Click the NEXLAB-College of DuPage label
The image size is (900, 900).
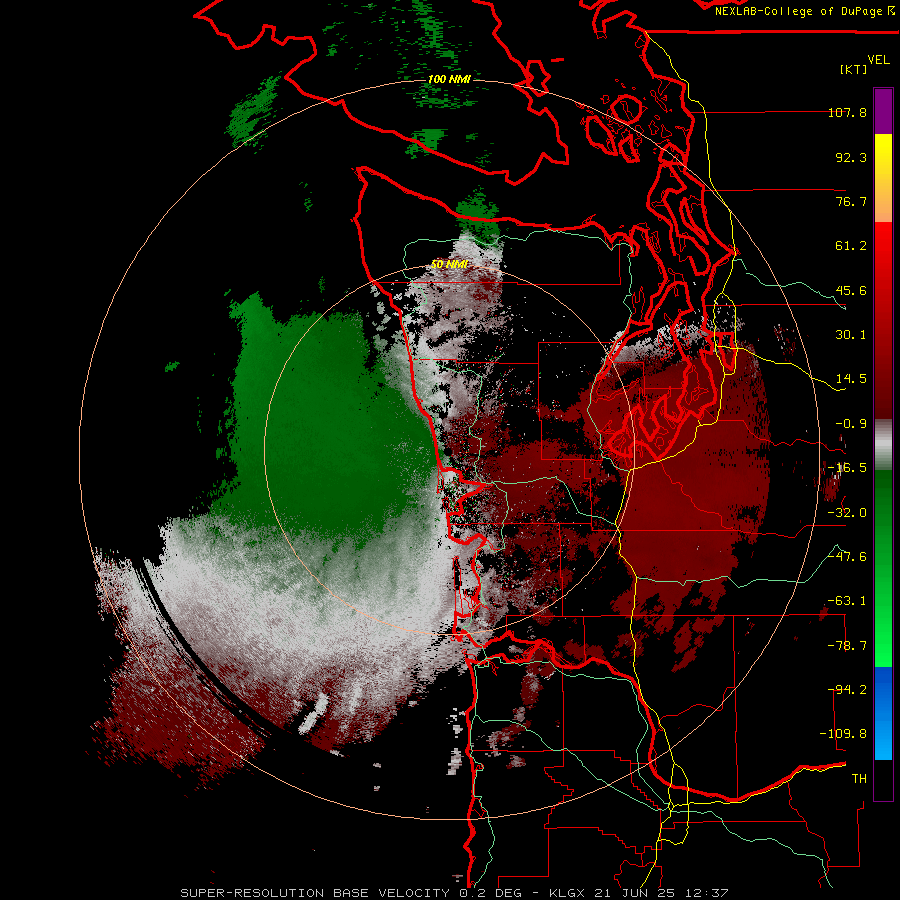[804, 11]
